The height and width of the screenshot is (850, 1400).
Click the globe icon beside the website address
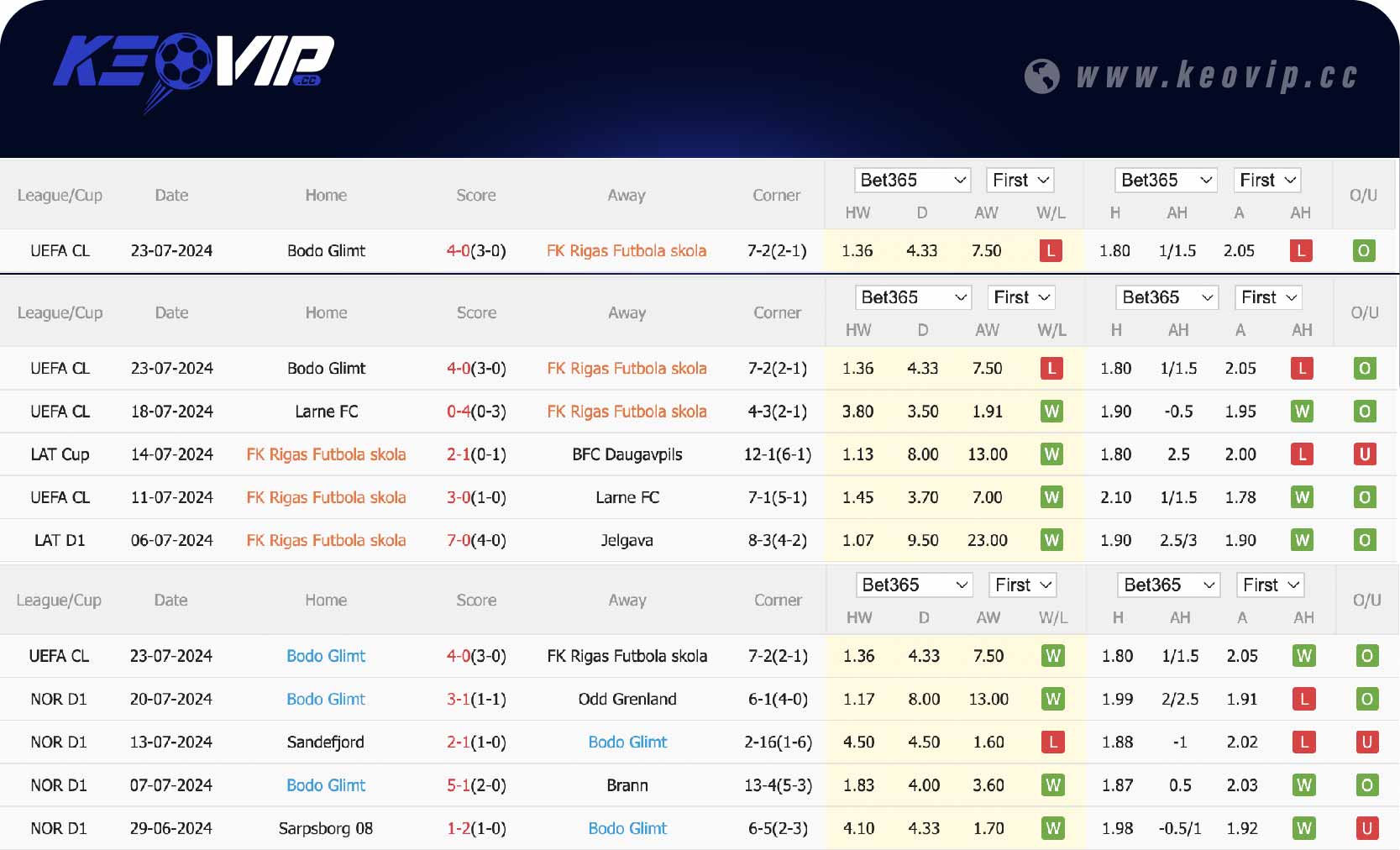coord(1041,76)
